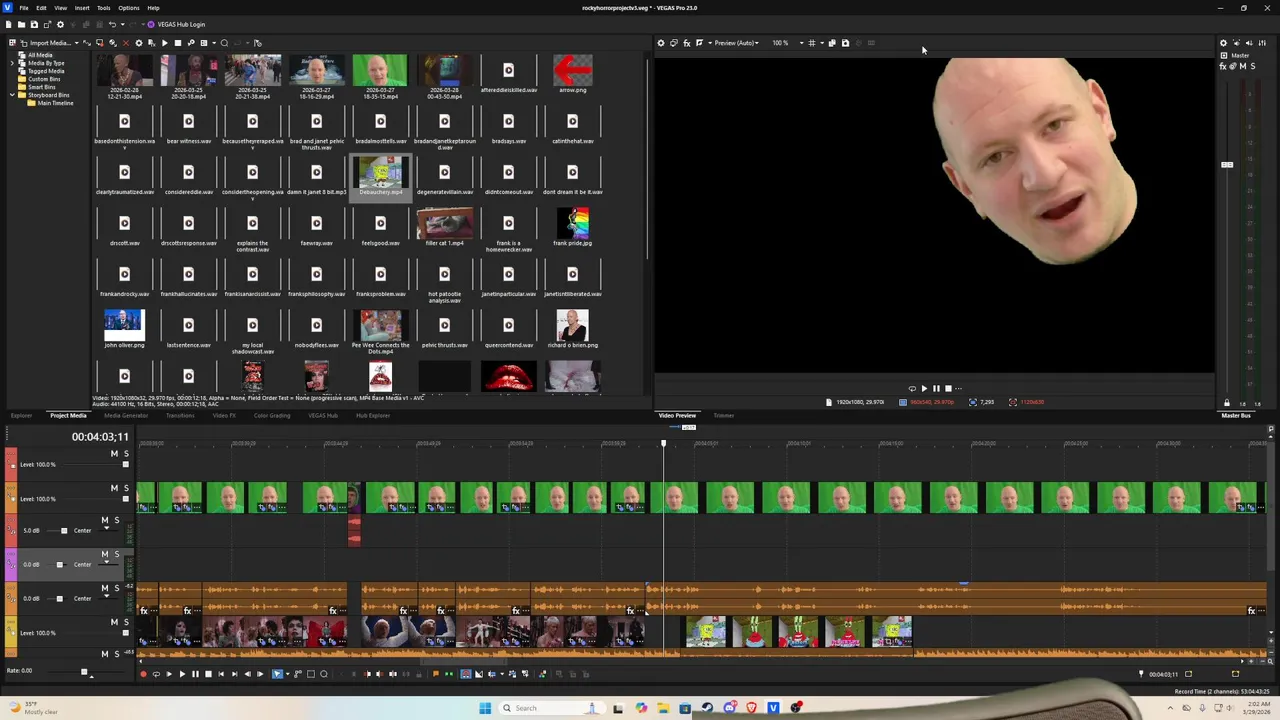Open the Windows Start menu
1280x720 pixels.
(x=485, y=708)
